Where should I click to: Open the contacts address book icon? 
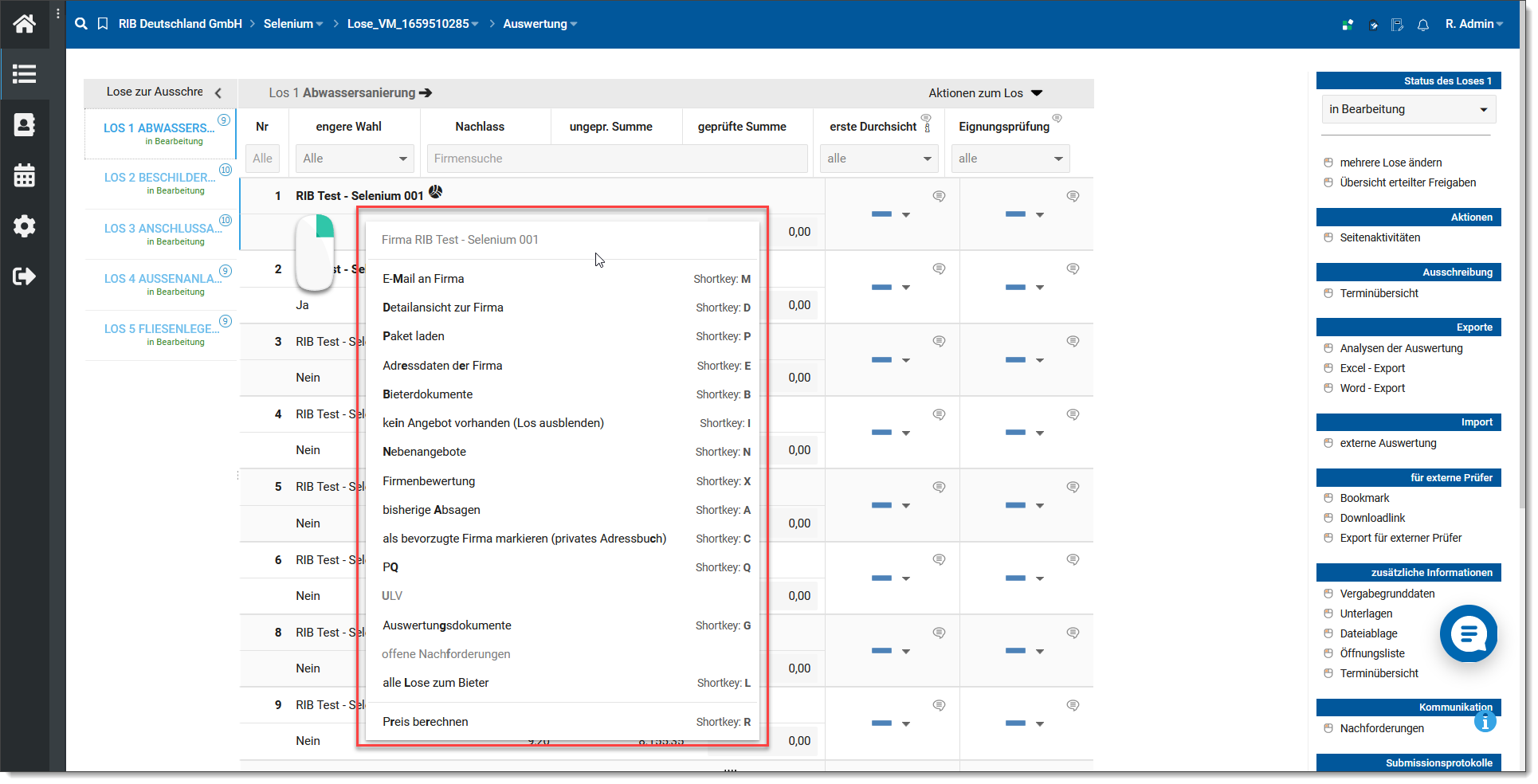click(24, 125)
